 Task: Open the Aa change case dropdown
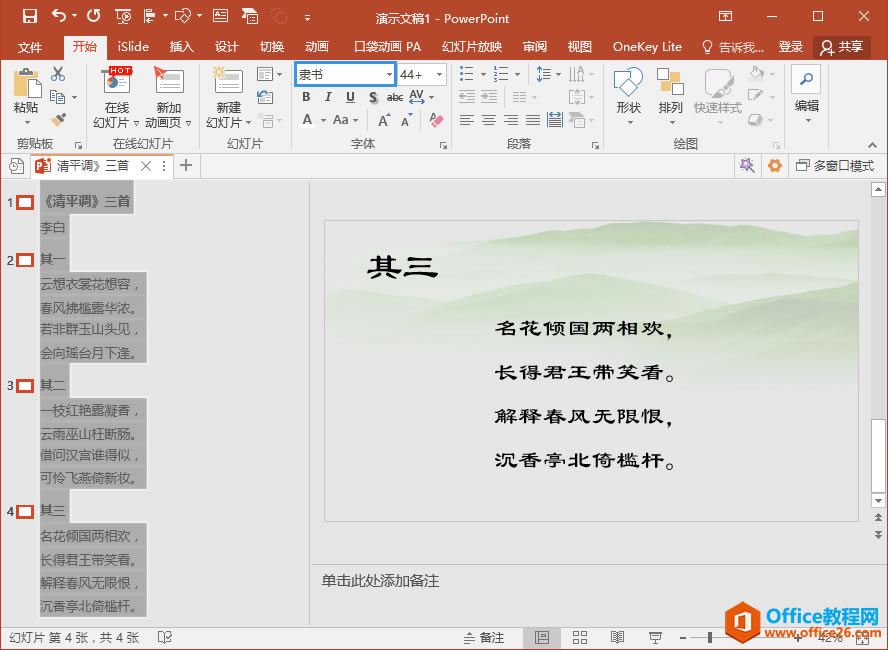[345, 120]
